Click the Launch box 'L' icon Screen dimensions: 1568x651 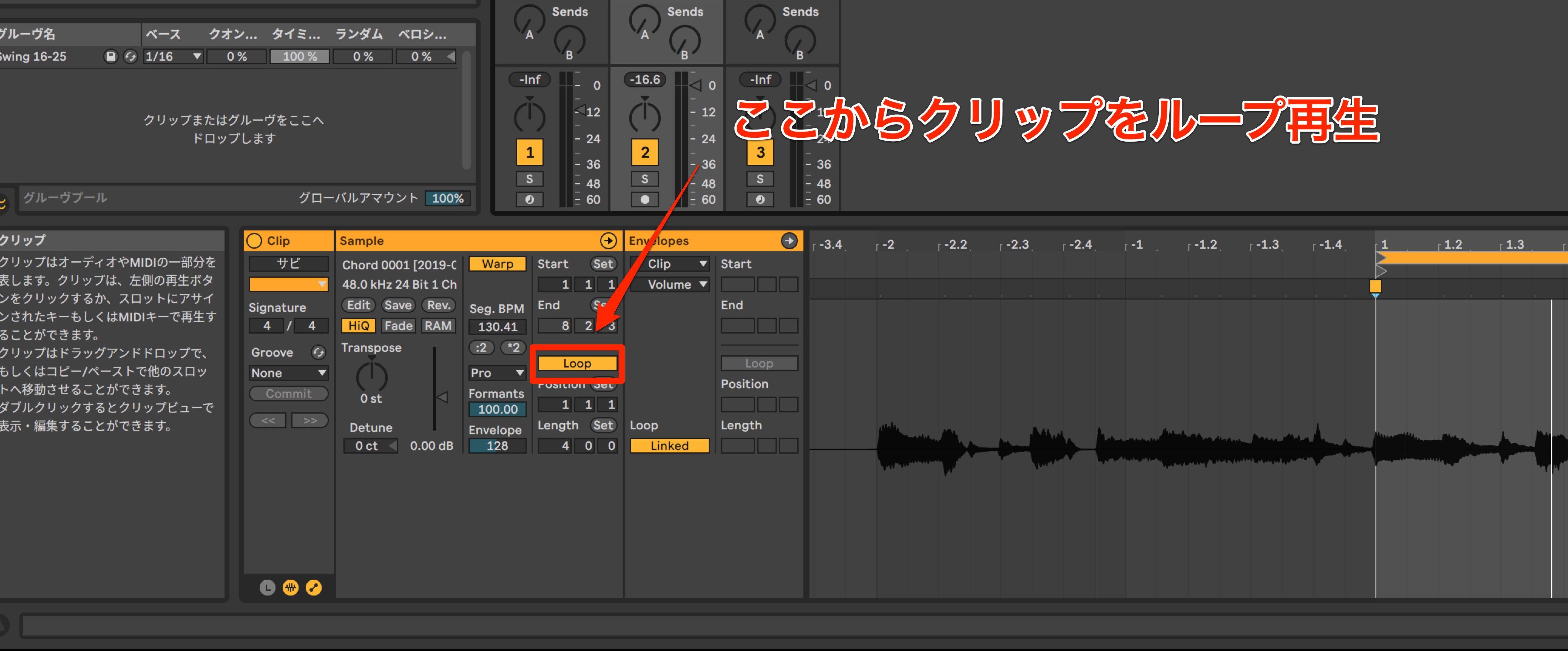tap(267, 587)
